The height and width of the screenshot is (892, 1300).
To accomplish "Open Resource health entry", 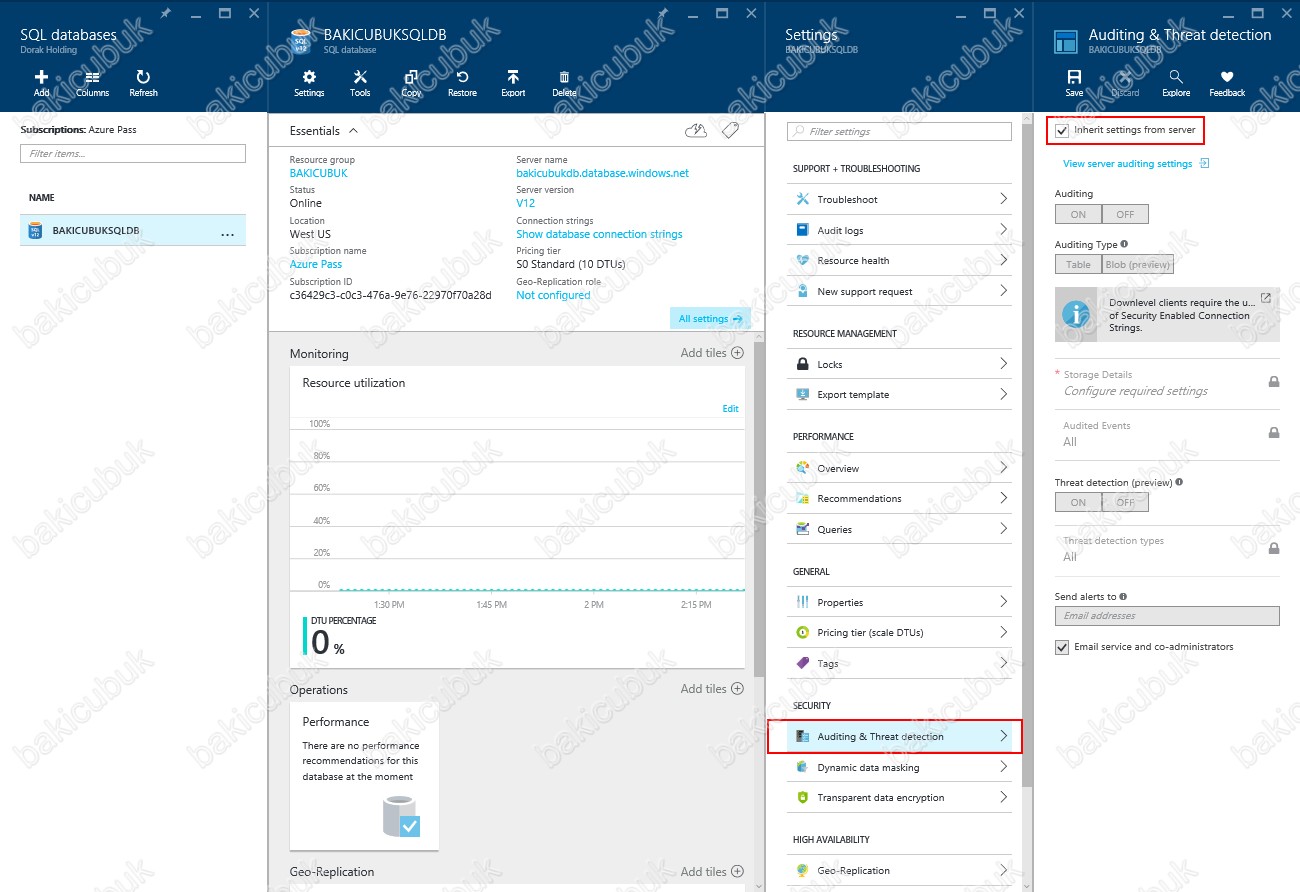I will pyautogui.click(x=899, y=260).
